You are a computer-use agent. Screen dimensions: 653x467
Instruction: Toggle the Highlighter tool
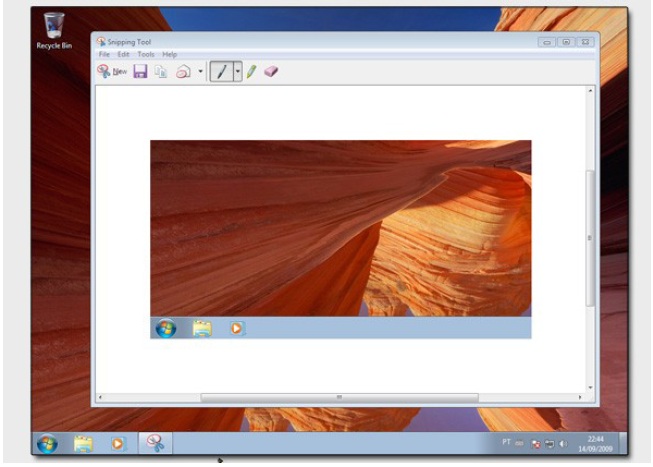(252, 72)
